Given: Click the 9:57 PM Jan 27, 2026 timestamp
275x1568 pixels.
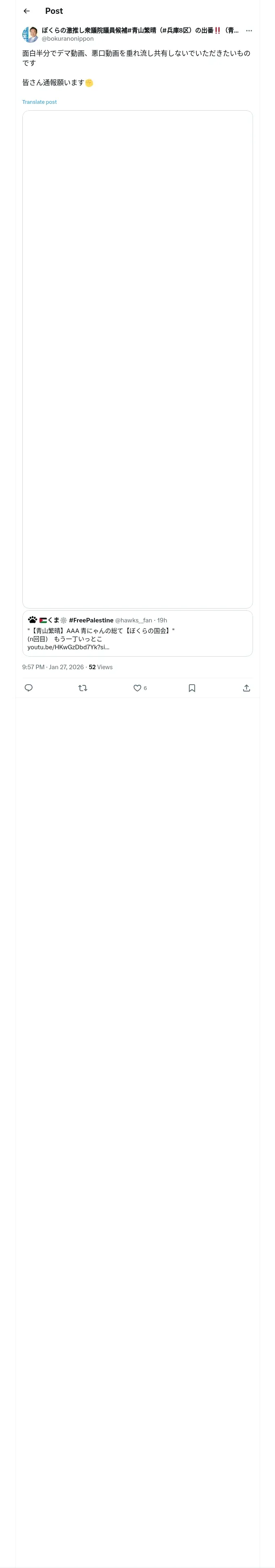Looking at the screenshot, I should click(53, 667).
